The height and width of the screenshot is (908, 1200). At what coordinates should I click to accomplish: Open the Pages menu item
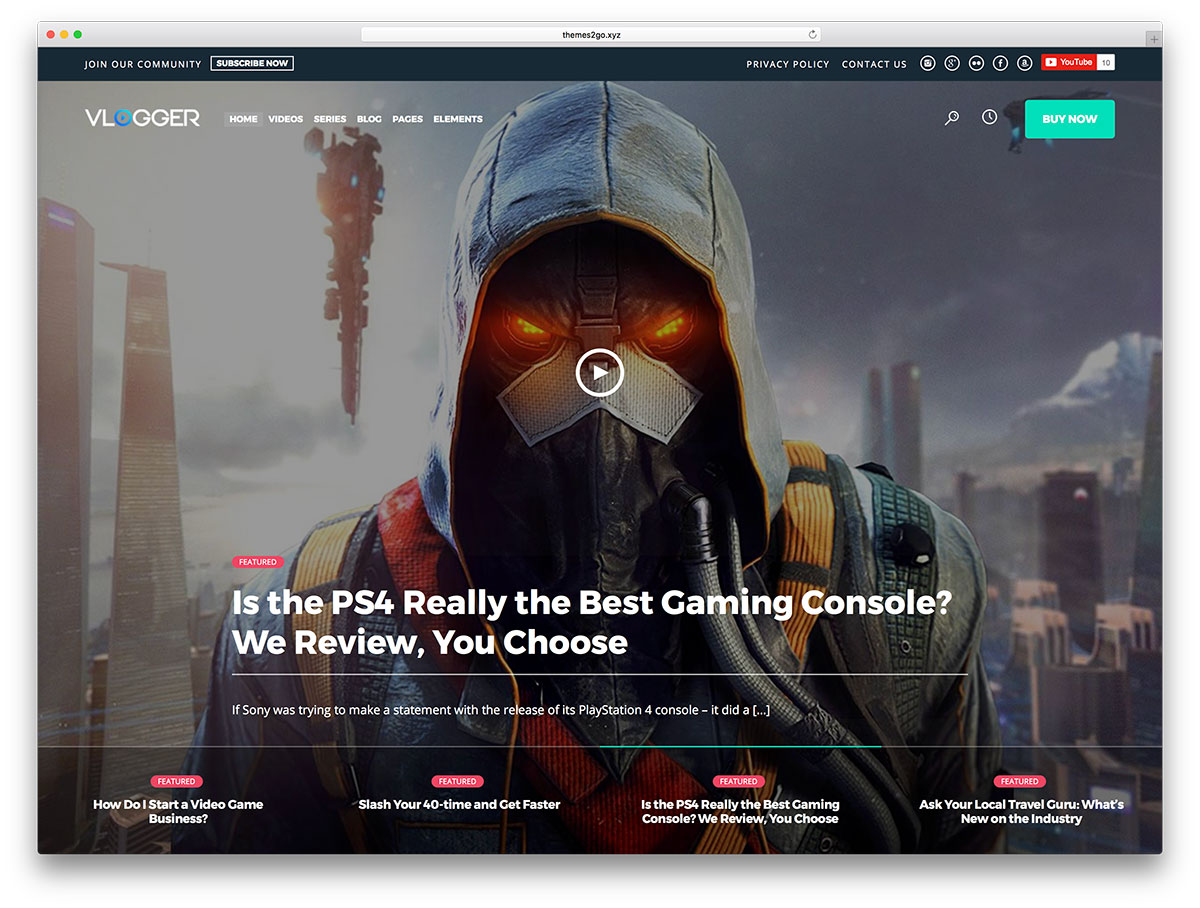coord(407,119)
